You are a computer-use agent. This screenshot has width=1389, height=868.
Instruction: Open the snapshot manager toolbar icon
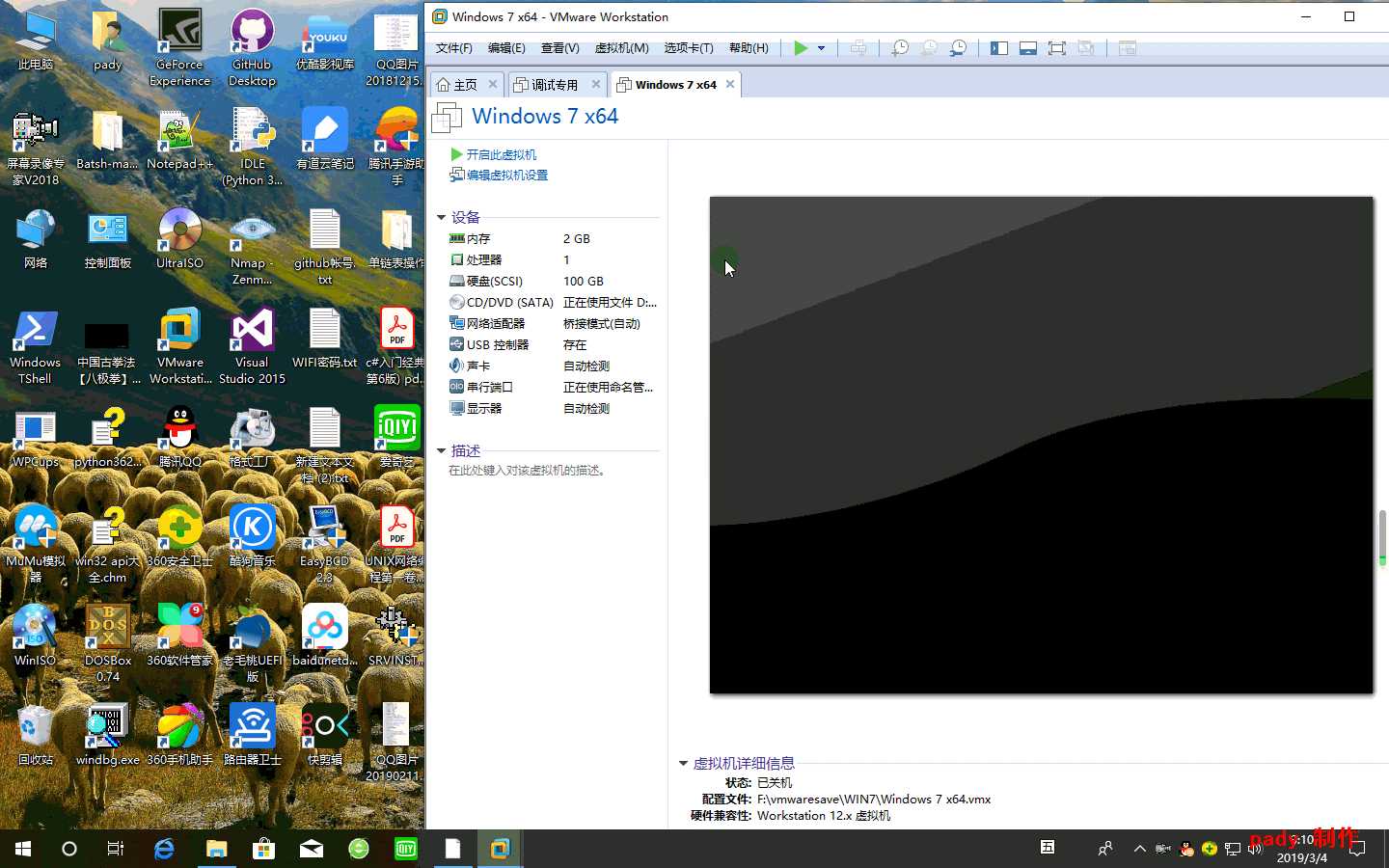point(958,48)
